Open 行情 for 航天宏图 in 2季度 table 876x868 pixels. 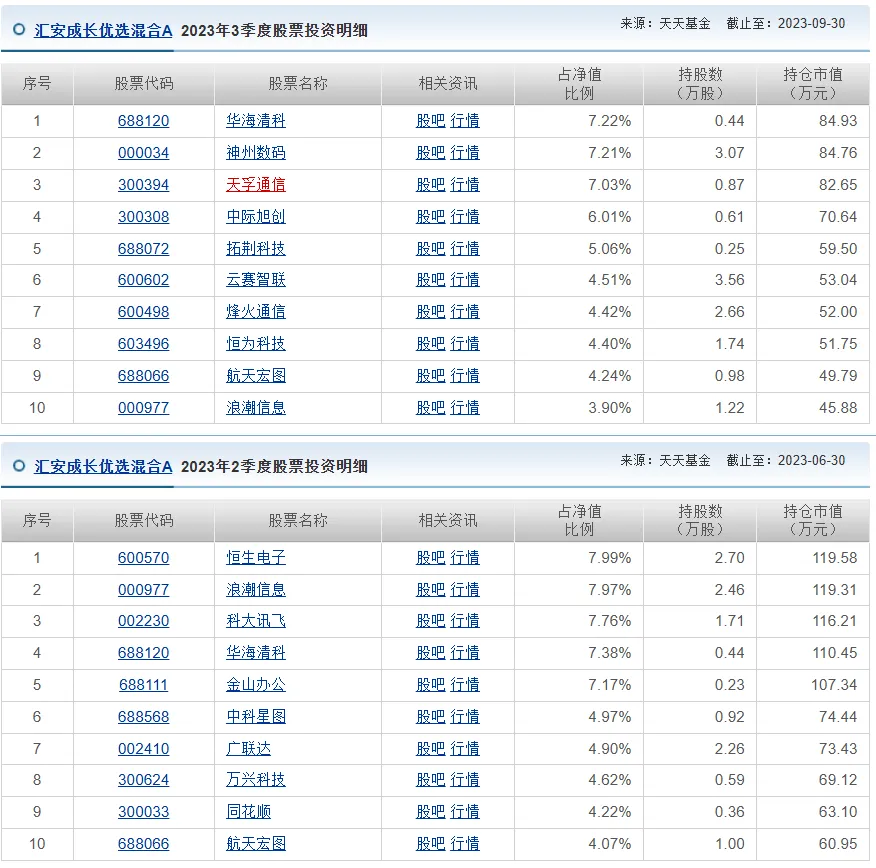(465, 844)
